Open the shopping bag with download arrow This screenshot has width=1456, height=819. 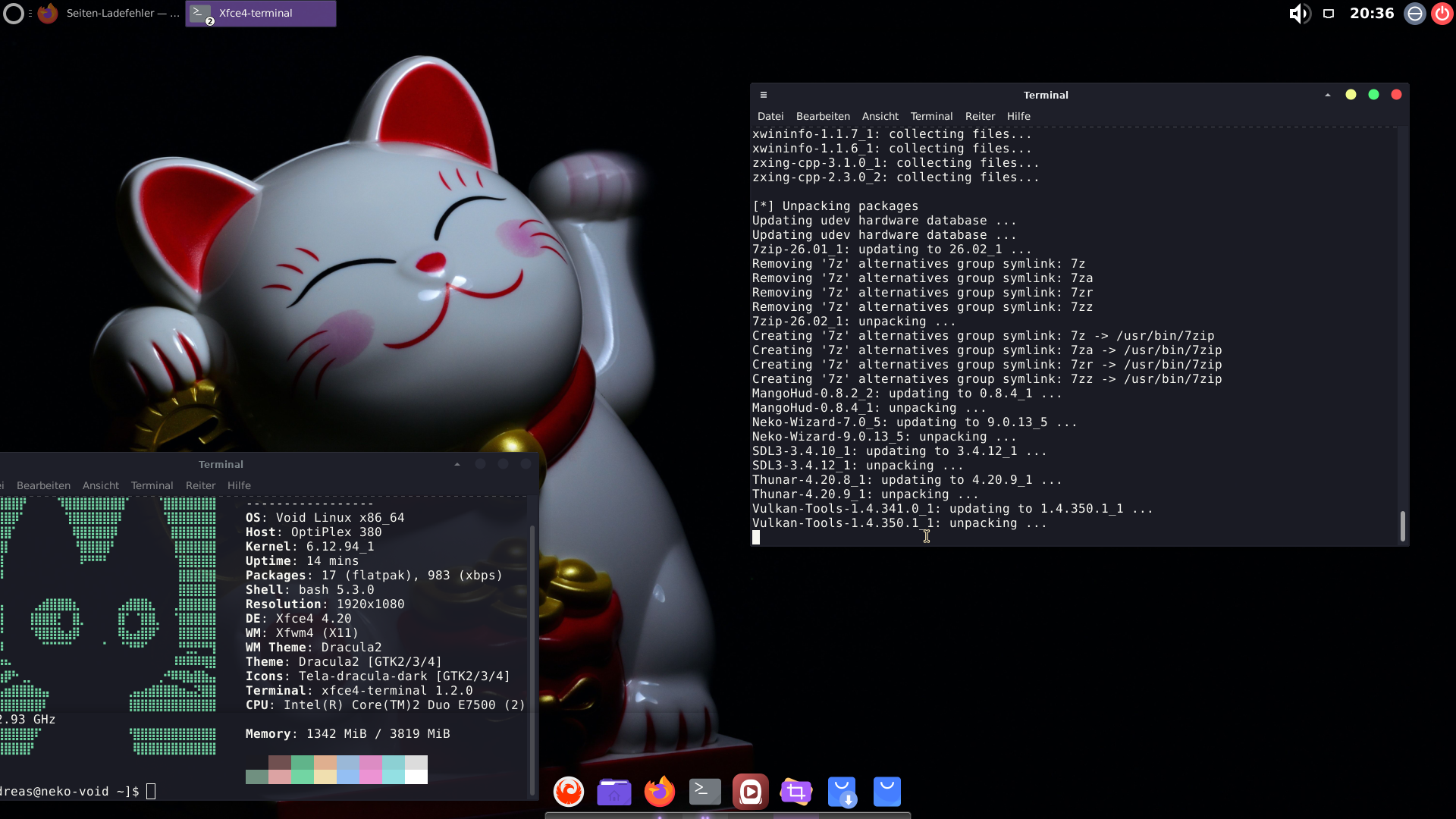842,792
